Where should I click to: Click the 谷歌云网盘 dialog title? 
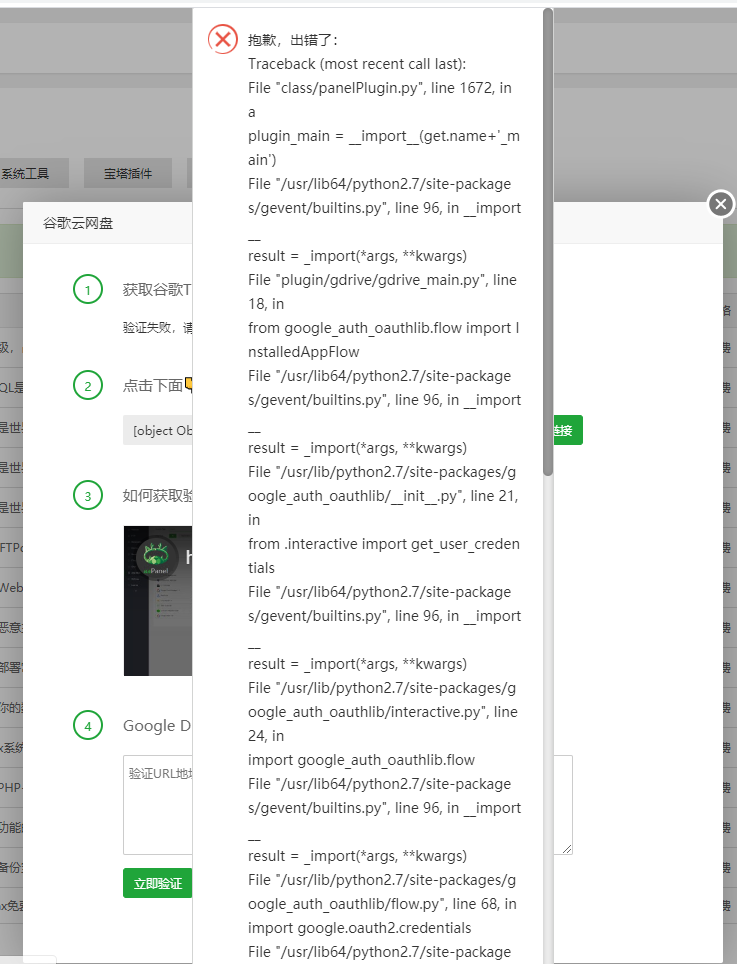78,223
